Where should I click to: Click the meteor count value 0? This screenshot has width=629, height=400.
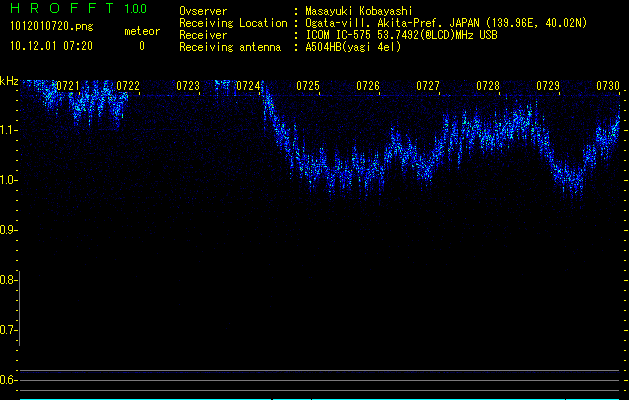[142, 46]
